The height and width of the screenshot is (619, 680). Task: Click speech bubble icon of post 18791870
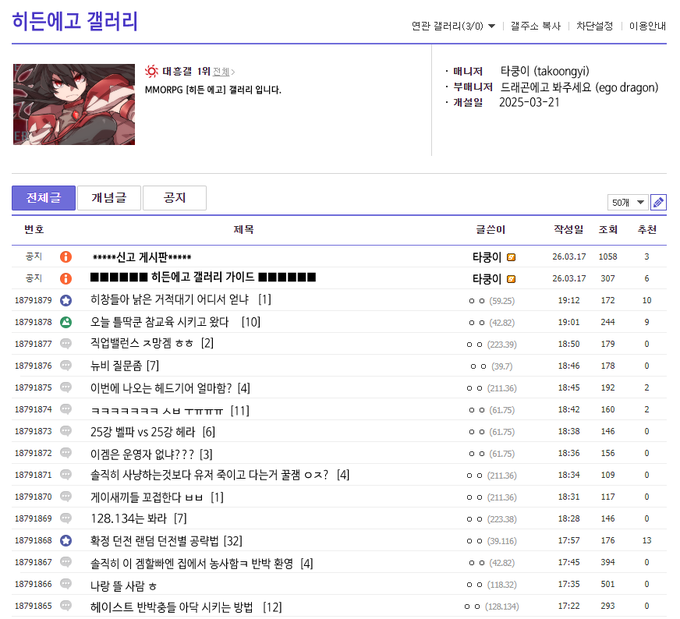[65, 496]
